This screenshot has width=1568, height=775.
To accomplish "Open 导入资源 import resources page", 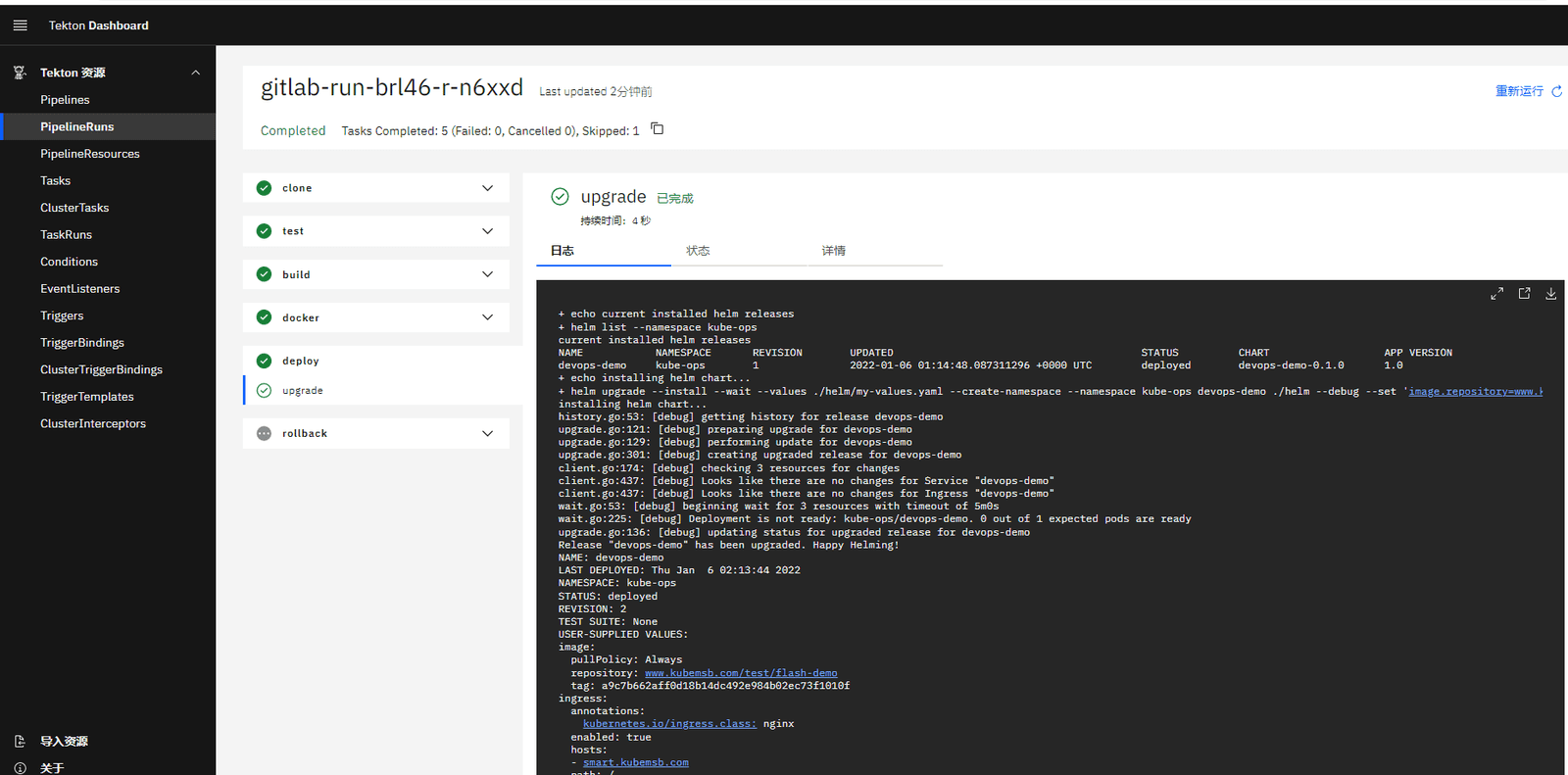I will [65, 742].
